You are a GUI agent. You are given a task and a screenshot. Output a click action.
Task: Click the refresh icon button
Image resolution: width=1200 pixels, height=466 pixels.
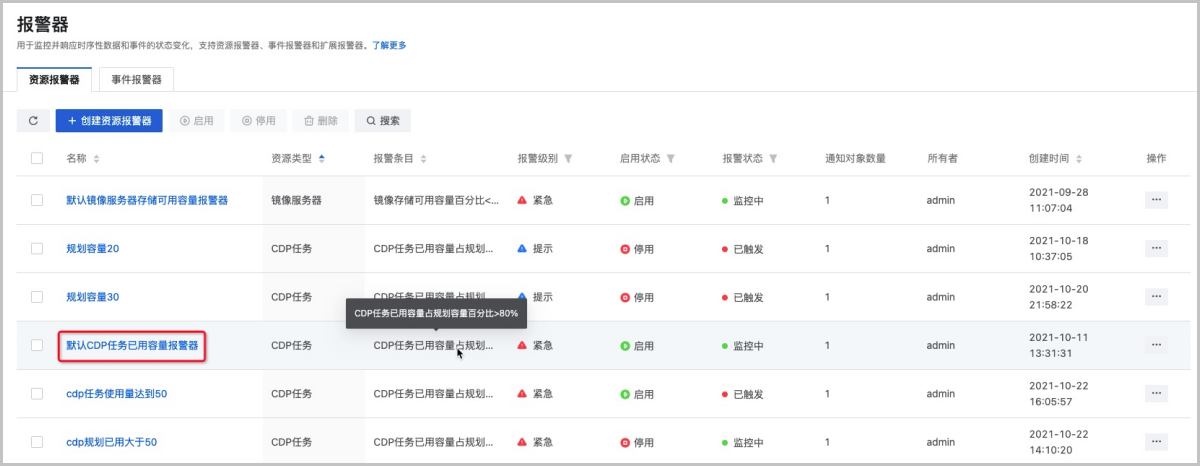coord(33,121)
